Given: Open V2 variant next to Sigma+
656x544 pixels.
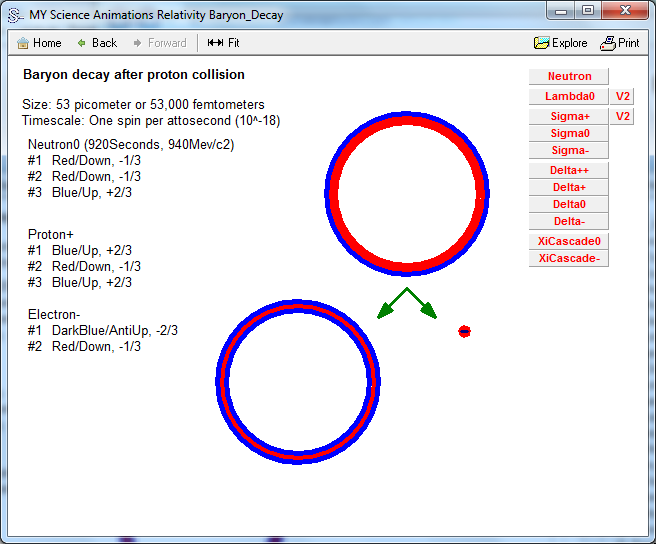Looking at the screenshot, I should (623, 117).
